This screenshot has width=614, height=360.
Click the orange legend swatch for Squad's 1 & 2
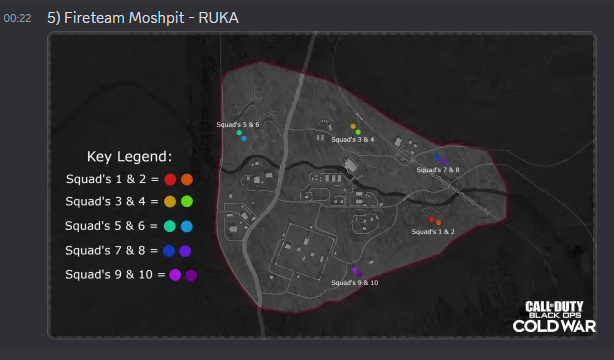coord(187,179)
